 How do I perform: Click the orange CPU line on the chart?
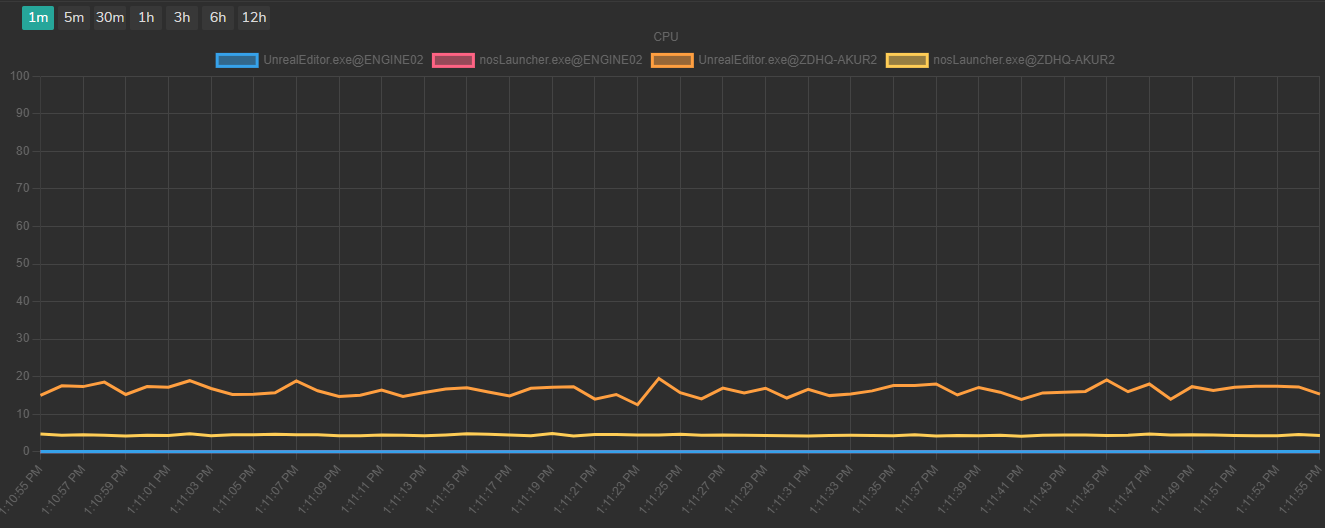point(297,381)
